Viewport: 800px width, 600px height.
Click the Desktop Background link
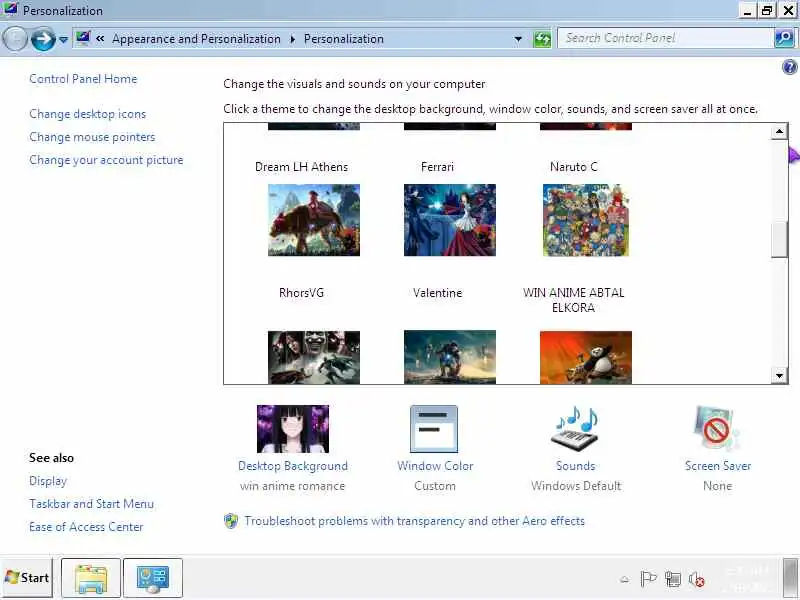click(x=293, y=466)
